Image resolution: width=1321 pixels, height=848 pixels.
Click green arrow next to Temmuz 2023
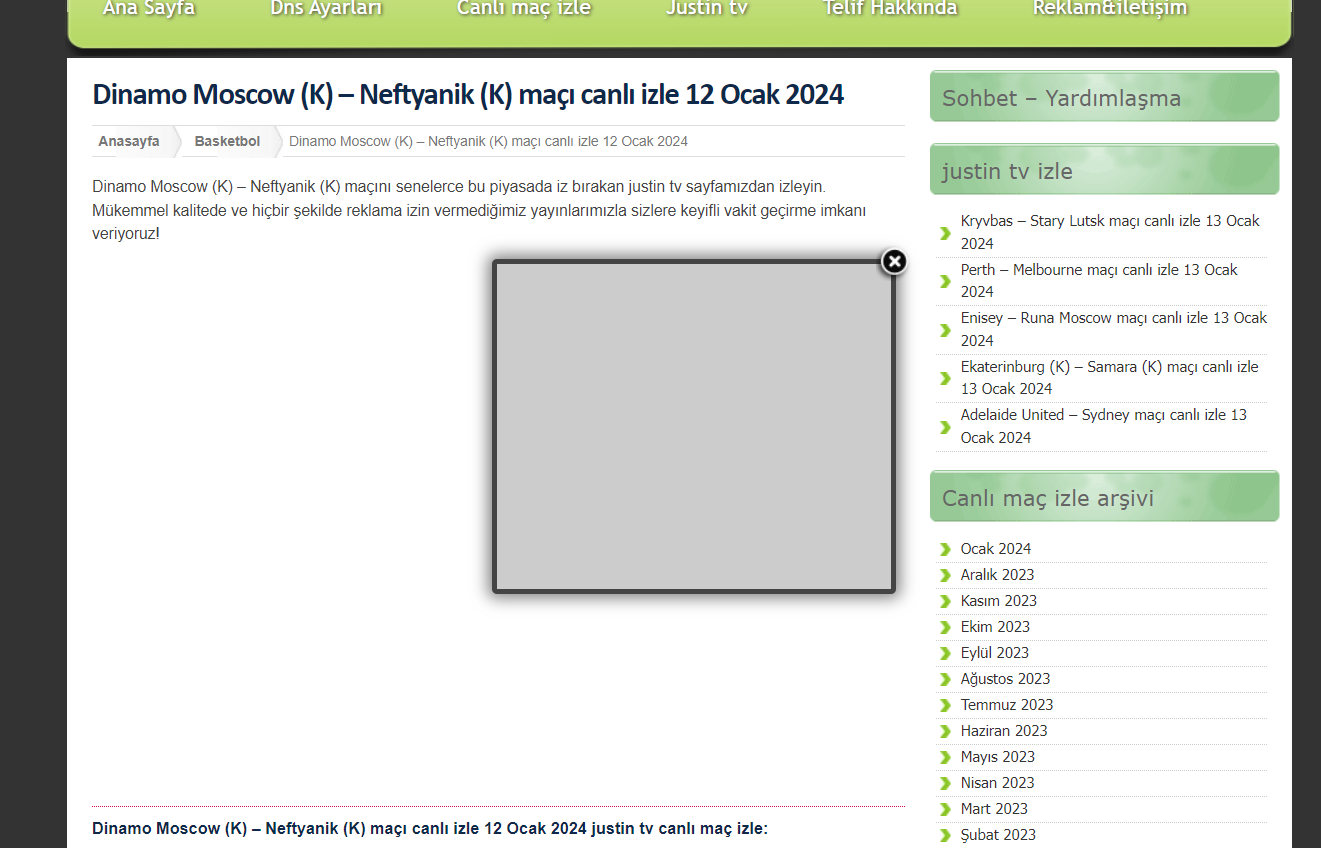click(945, 705)
